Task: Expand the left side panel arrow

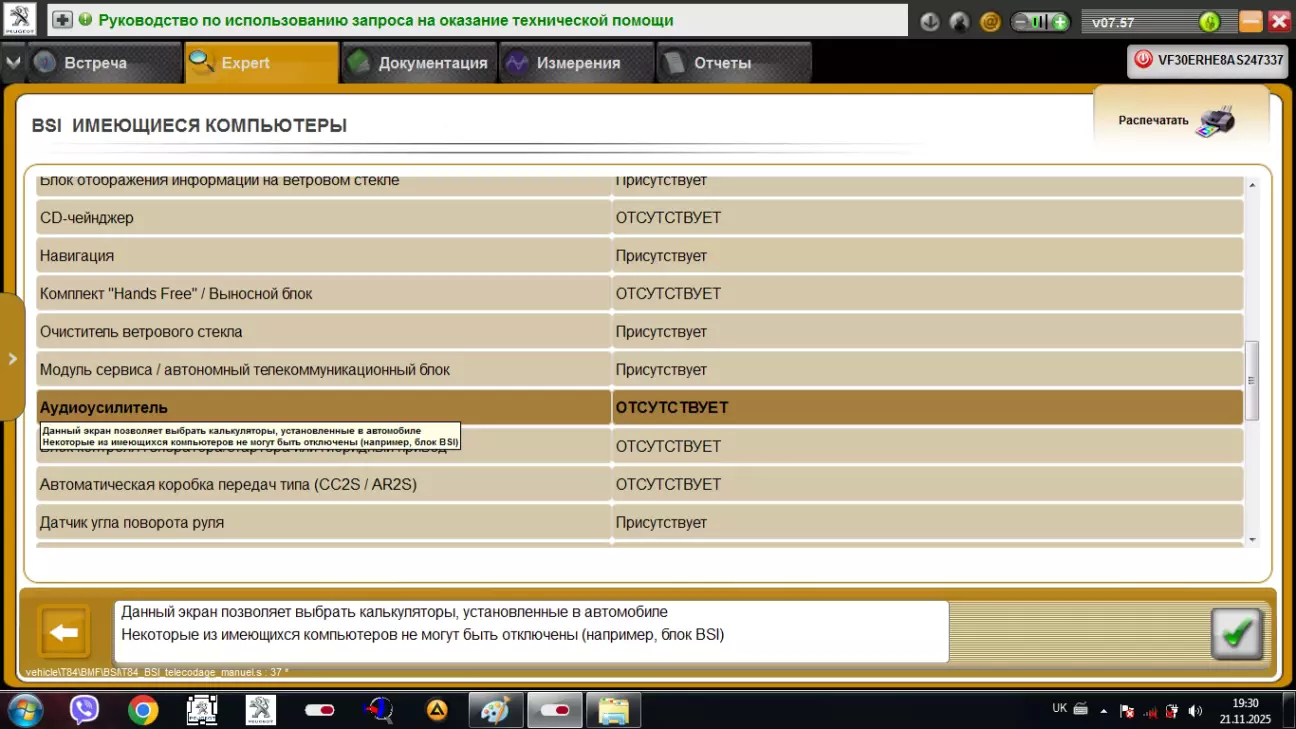Action: [12, 358]
